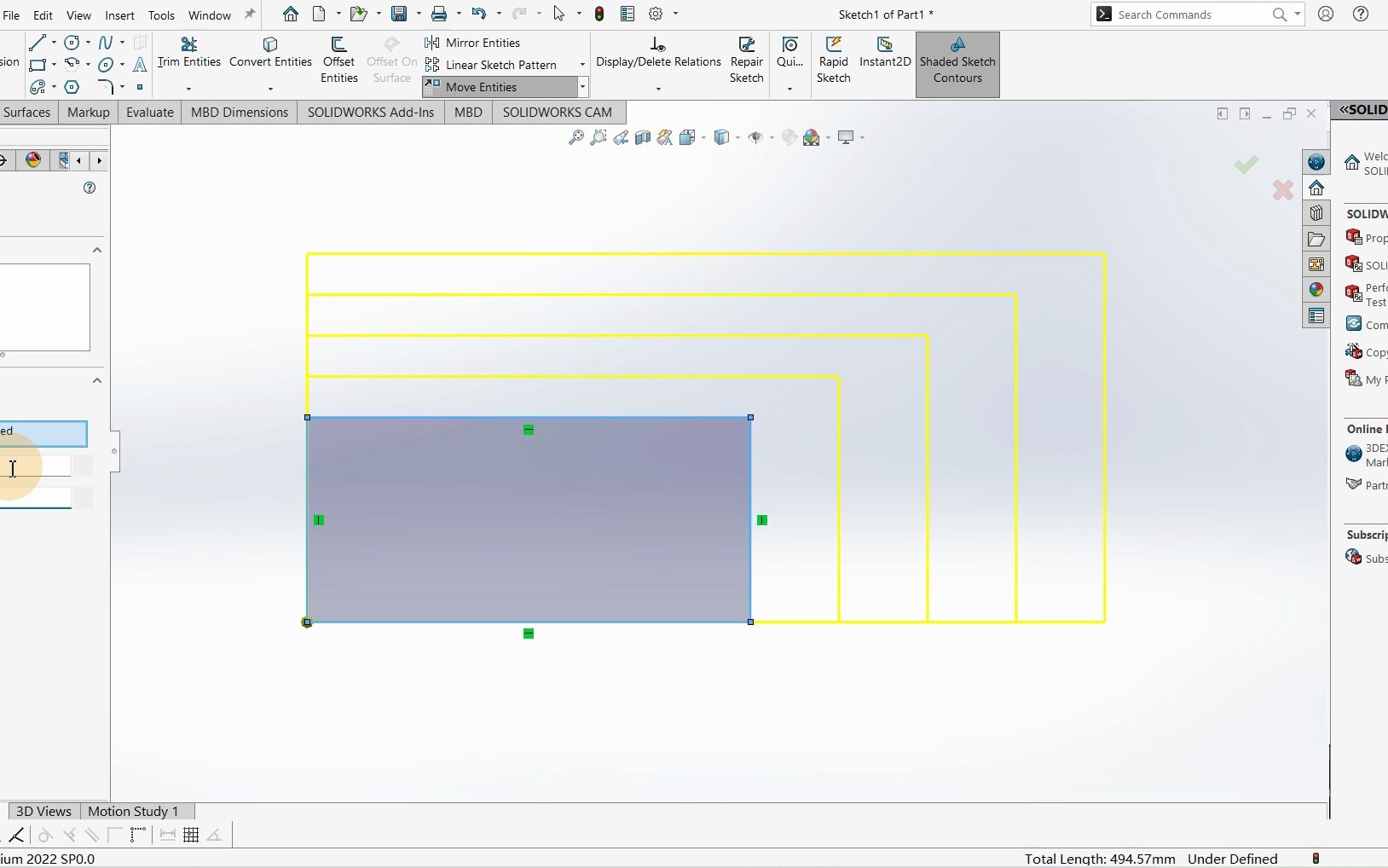Select the Spline sketch tool
The image size is (1388, 868).
106,42
